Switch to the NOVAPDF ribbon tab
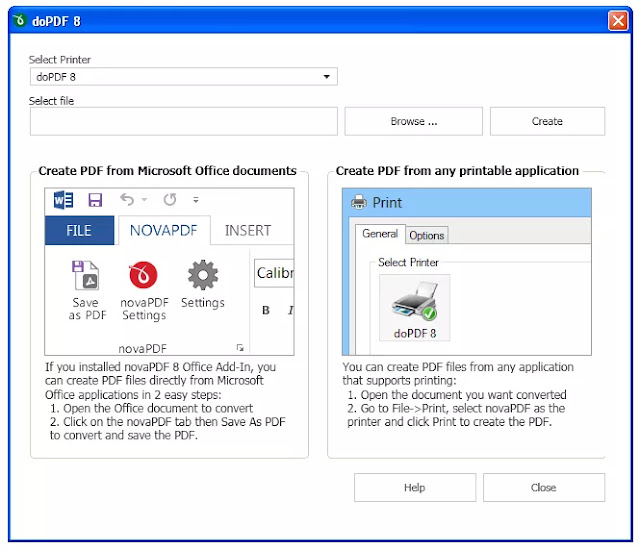The width and height of the screenshot is (640, 551). coord(164,231)
